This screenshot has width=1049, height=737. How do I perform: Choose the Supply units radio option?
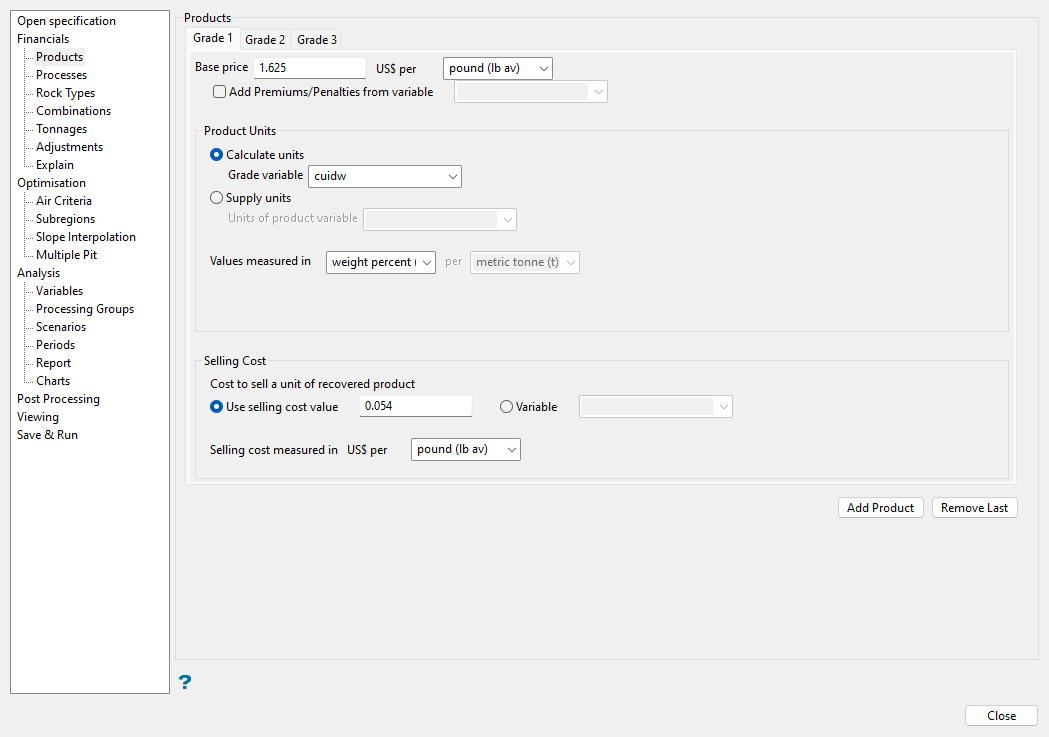[x=217, y=198]
